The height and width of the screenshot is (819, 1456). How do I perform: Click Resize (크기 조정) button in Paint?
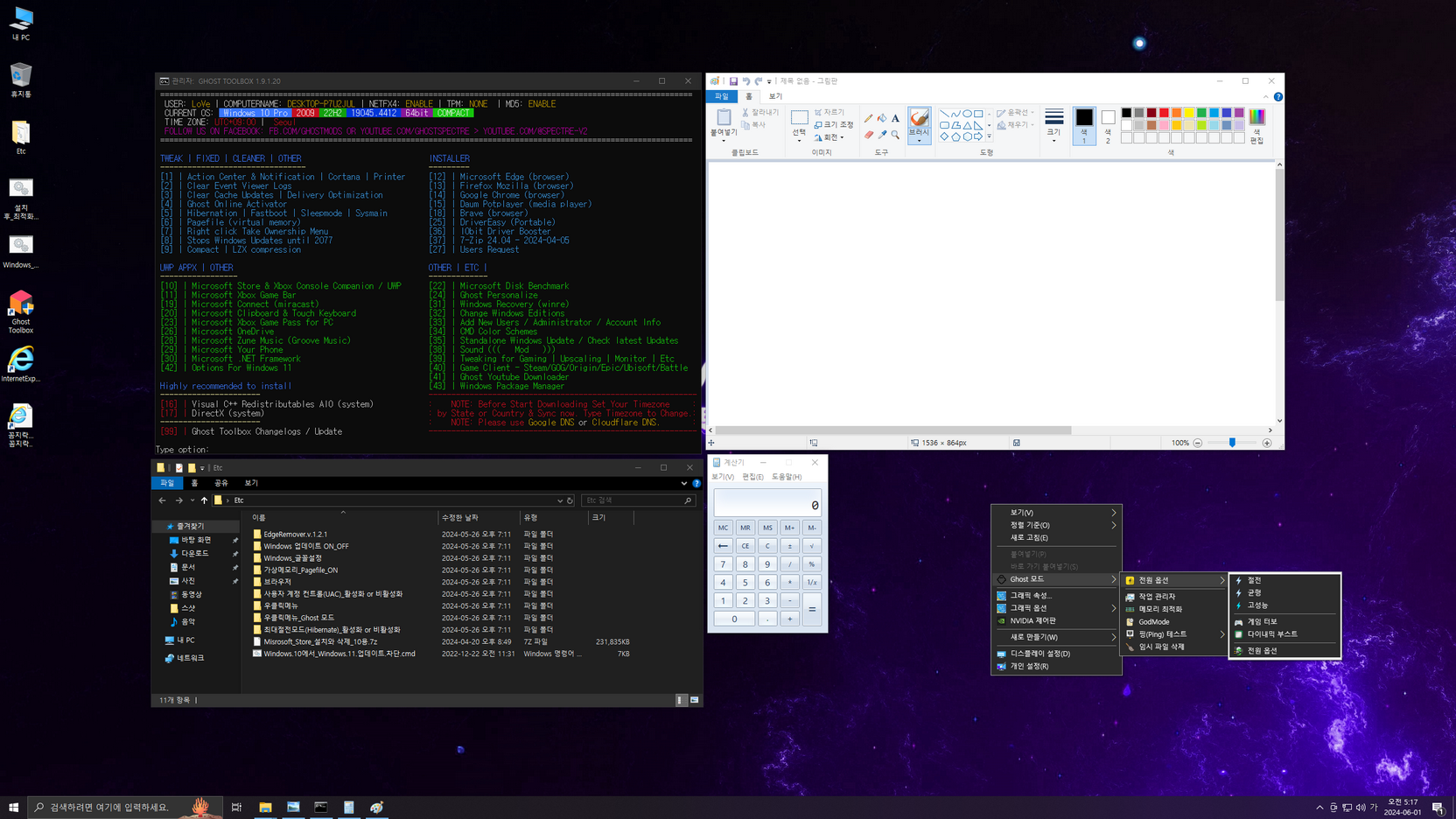coord(834,125)
